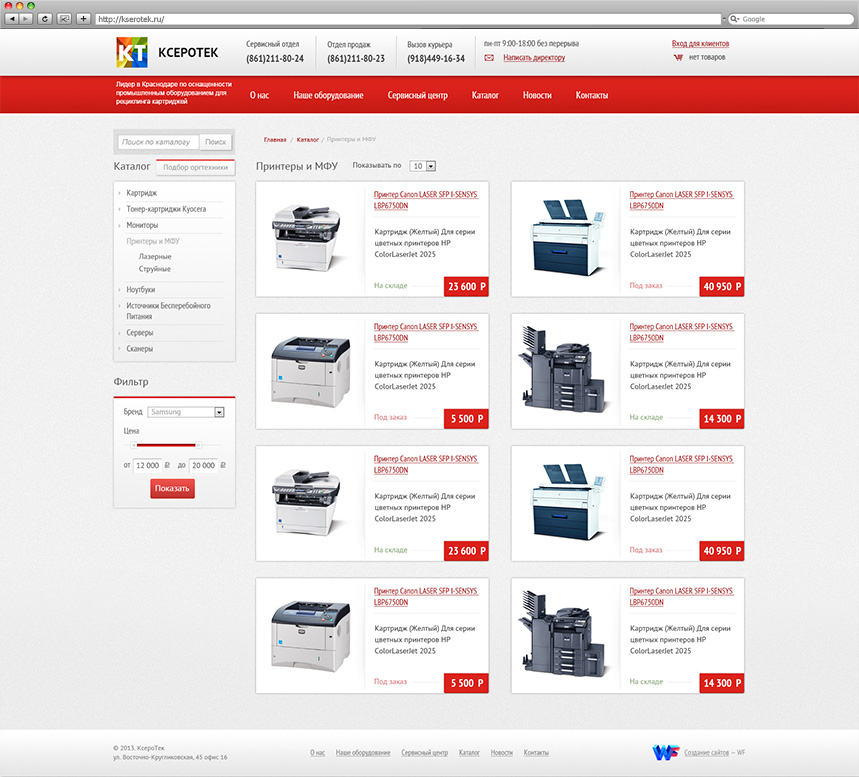Click the envelope icon beside Написать директору
Image resolution: width=859 pixels, height=777 pixels.
(x=489, y=58)
